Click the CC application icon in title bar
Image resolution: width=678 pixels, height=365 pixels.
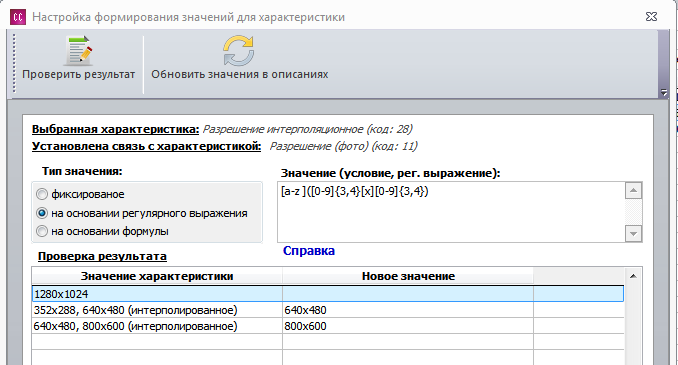pos(18,17)
